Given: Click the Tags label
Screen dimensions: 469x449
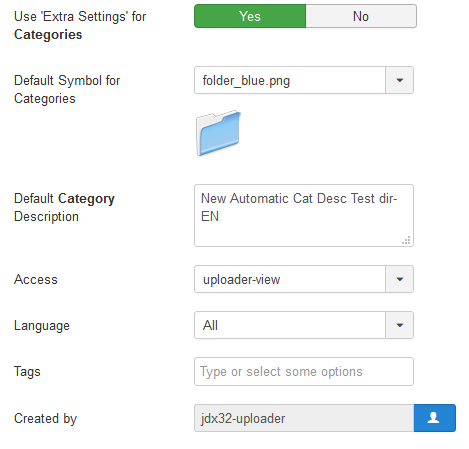Looking at the screenshot, I should coord(27,372).
